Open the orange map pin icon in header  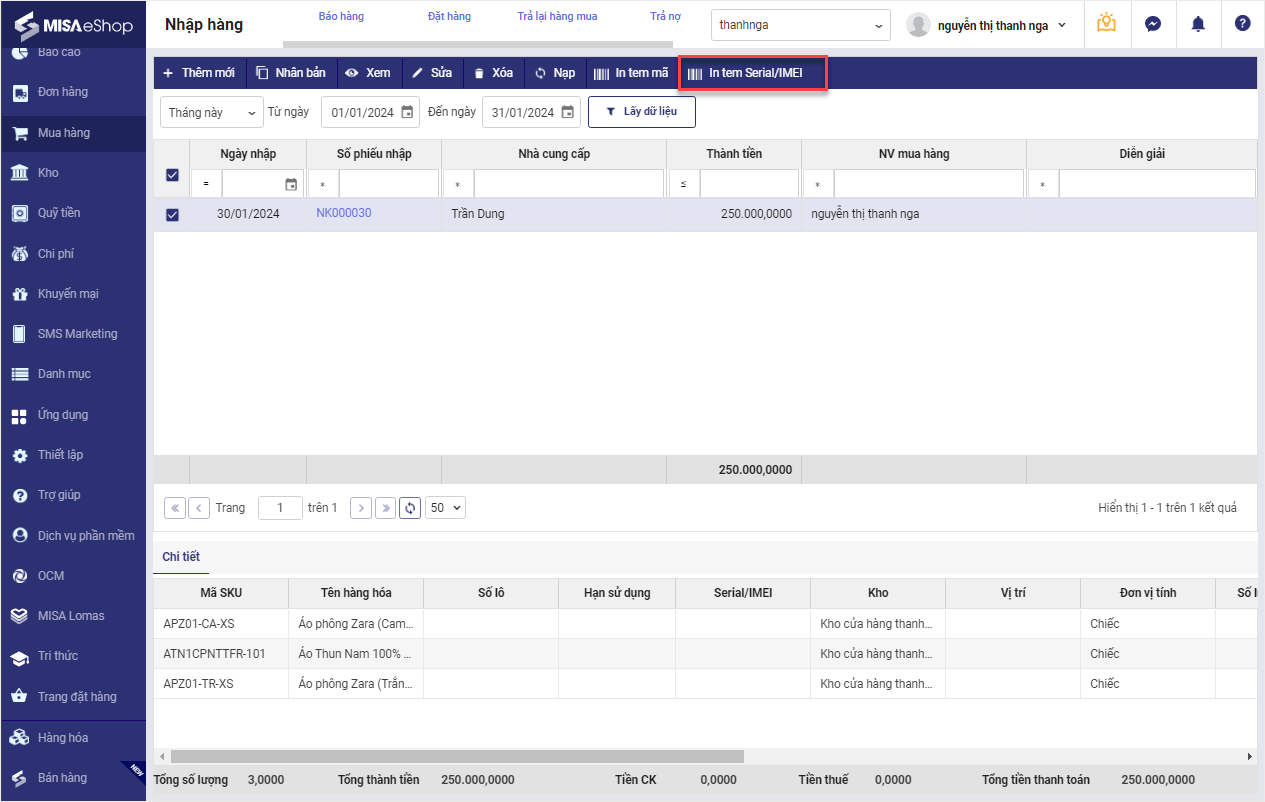coord(1106,23)
